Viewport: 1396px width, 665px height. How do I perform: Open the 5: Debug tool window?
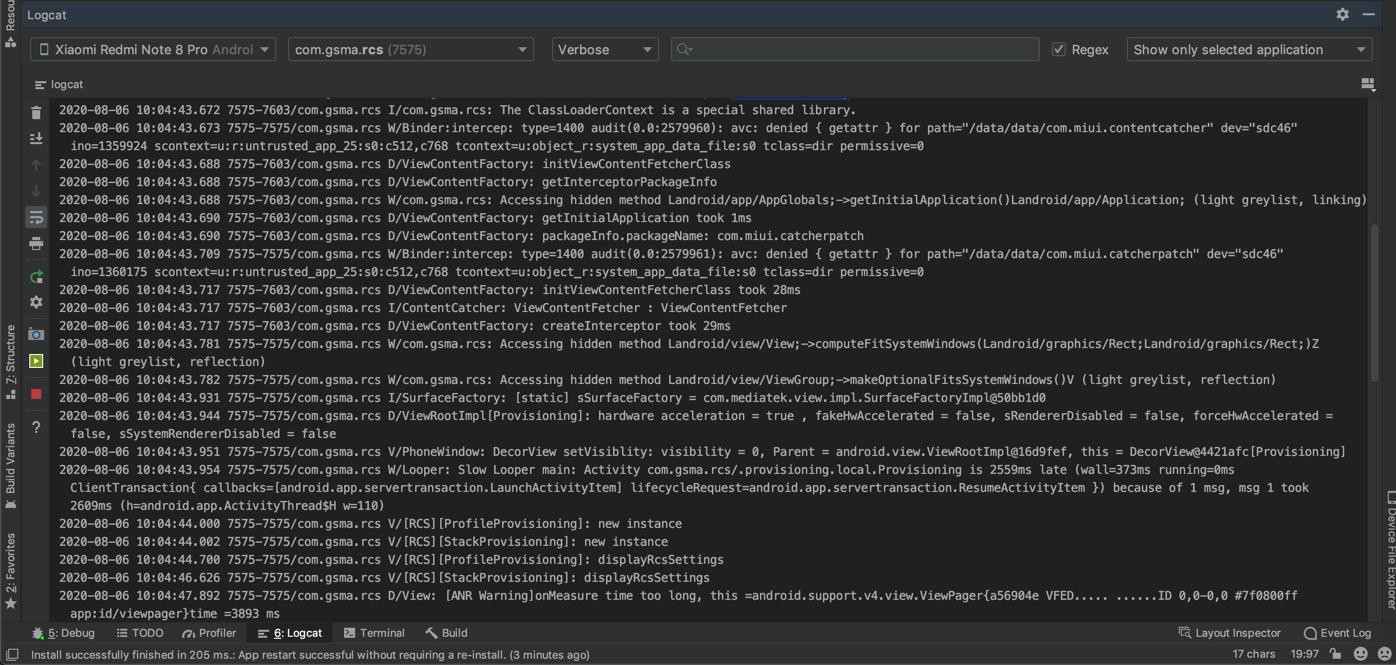pos(63,633)
